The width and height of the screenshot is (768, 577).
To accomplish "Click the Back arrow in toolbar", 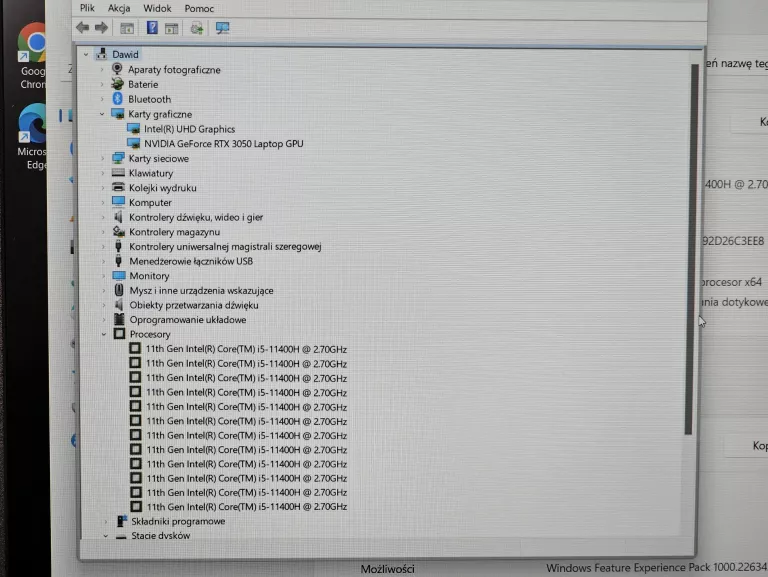I will [x=83, y=28].
